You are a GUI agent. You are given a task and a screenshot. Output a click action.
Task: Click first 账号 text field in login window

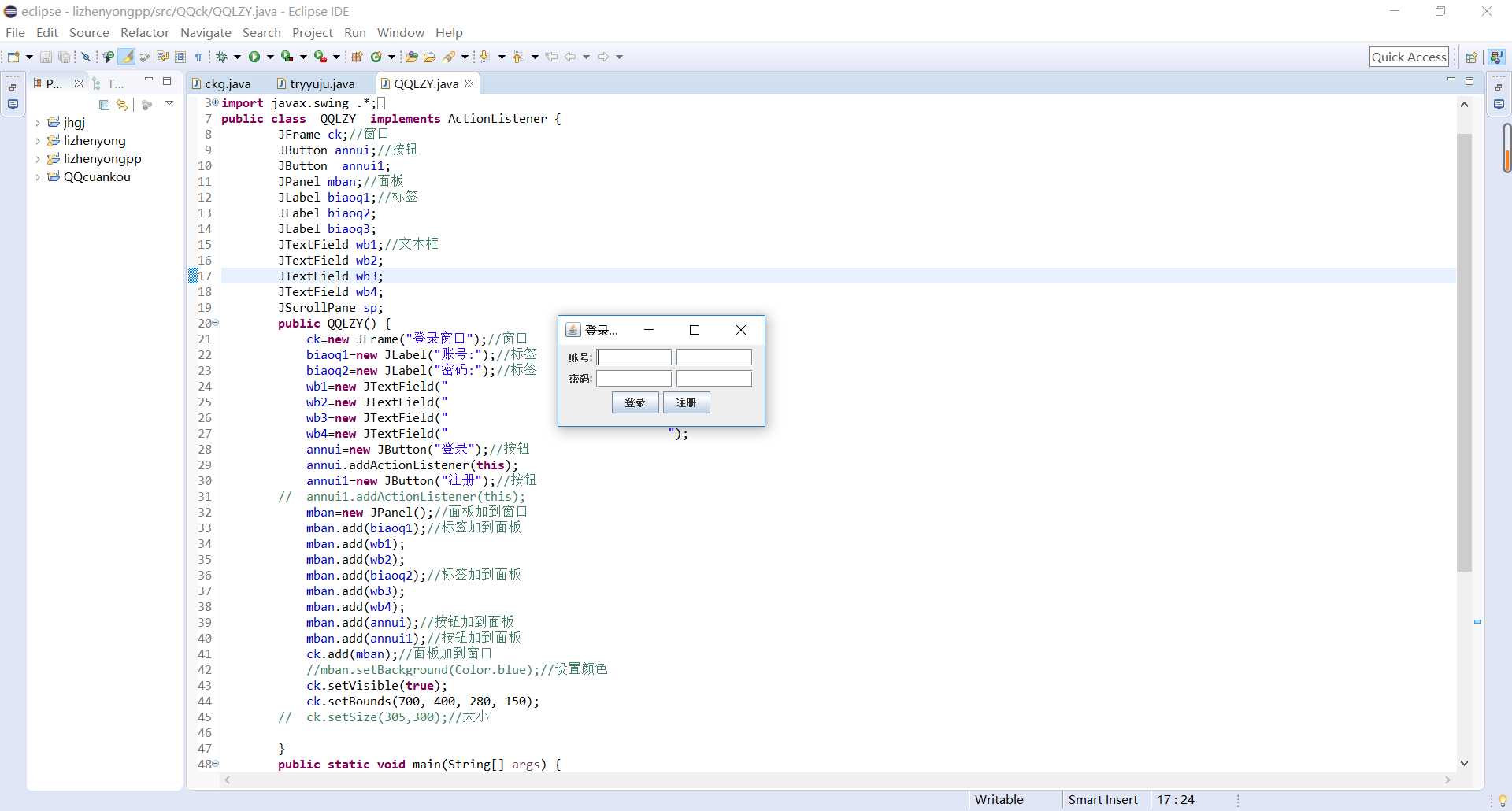pyautogui.click(x=634, y=357)
